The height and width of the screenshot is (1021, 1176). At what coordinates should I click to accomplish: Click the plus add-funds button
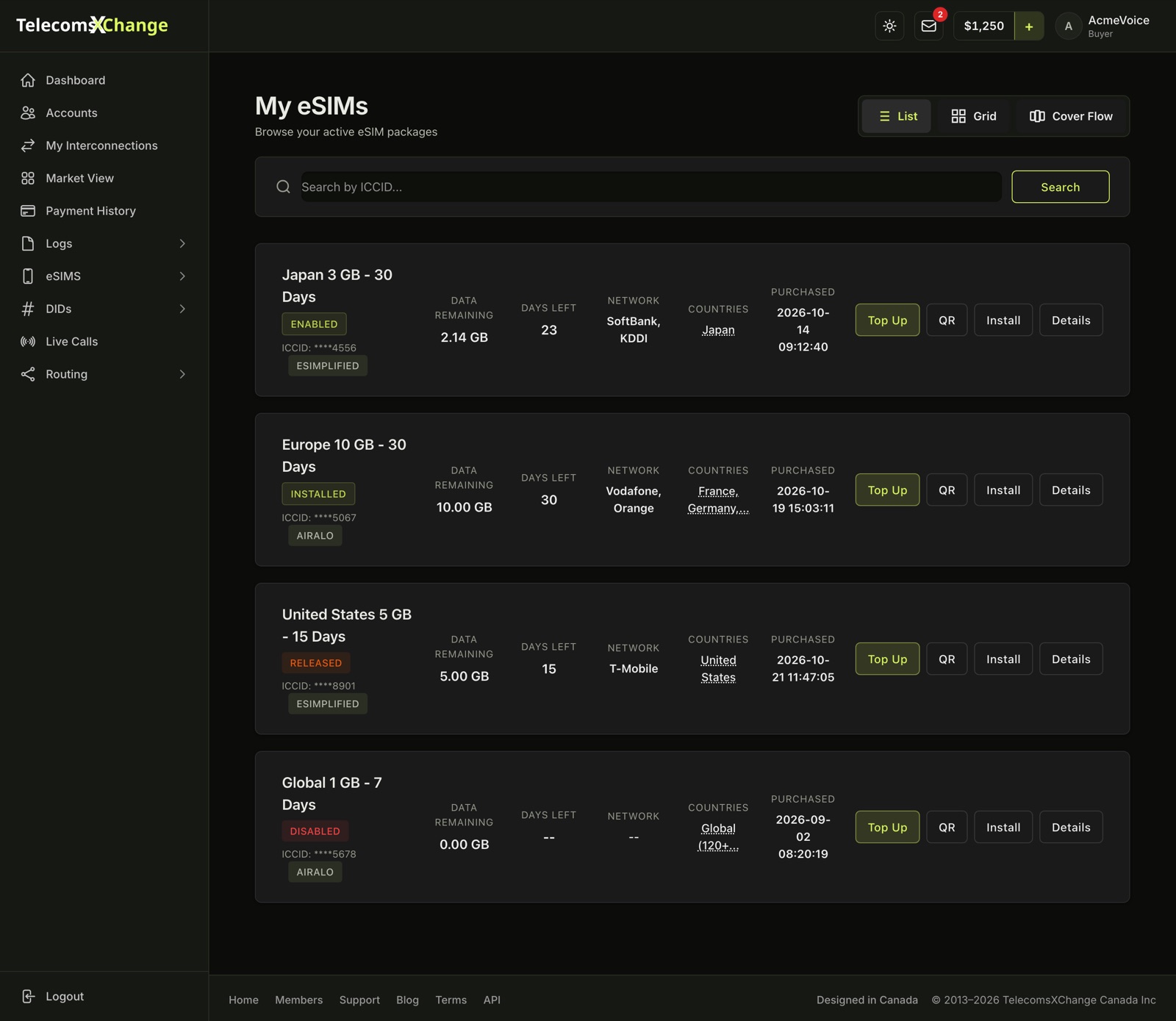[1029, 26]
